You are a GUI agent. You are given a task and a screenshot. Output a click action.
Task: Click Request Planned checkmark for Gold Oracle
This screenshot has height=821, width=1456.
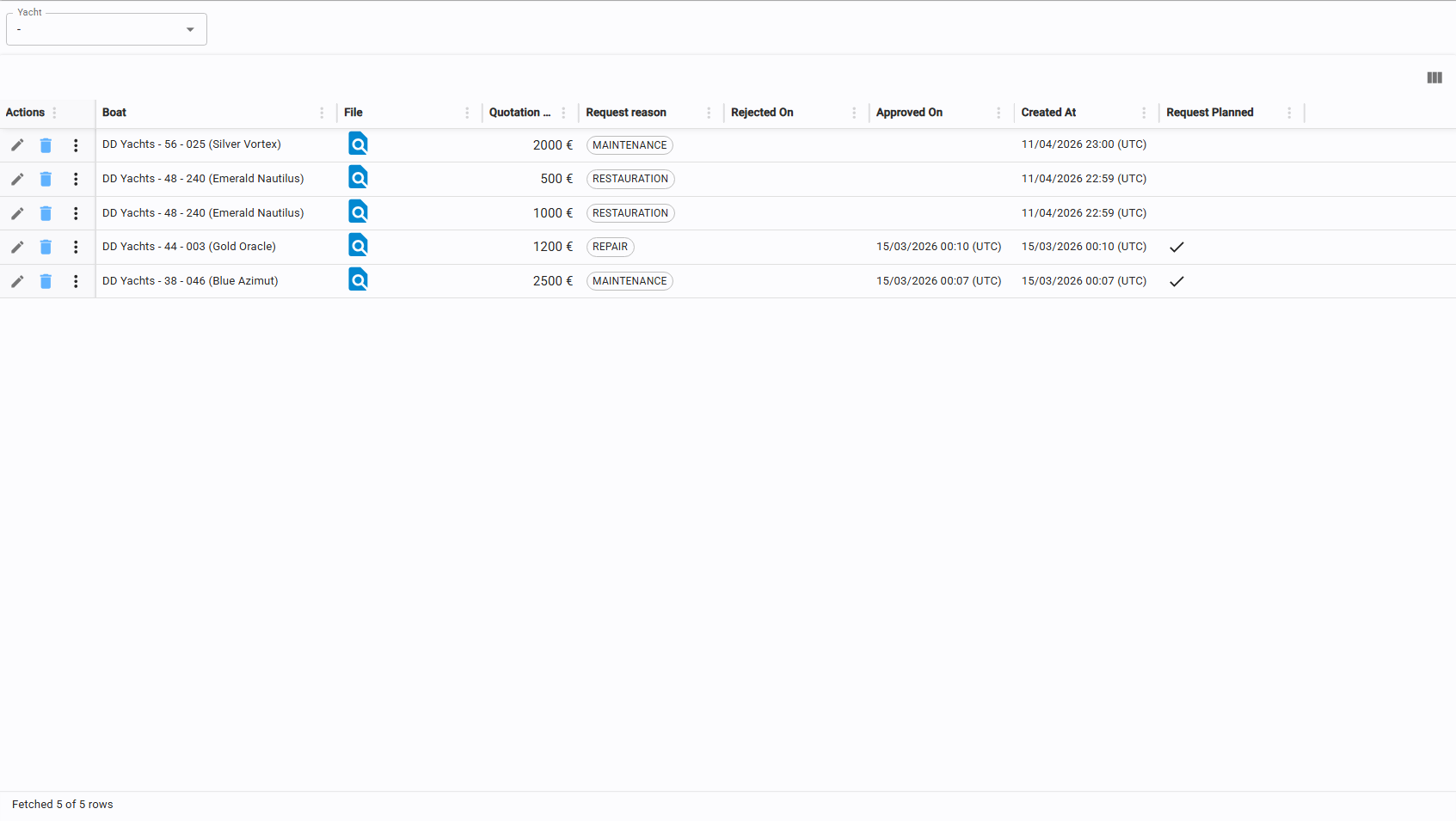click(x=1176, y=248)
